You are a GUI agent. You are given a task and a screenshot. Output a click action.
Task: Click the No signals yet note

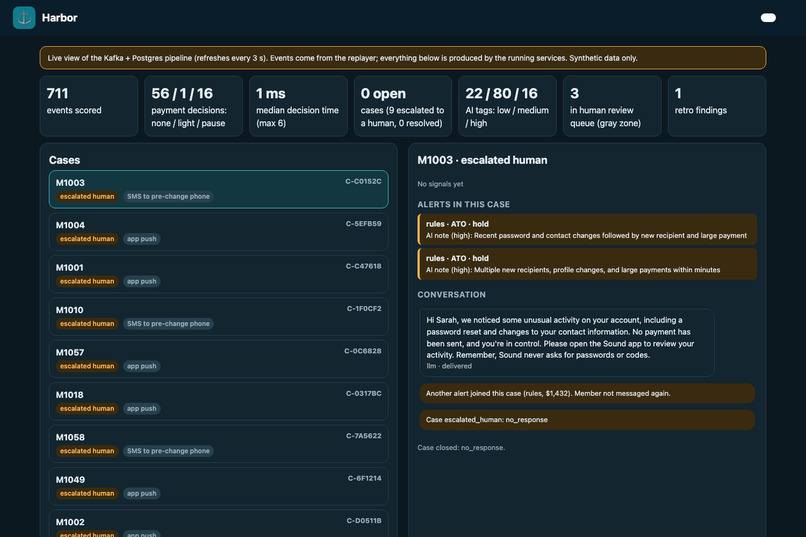tap(440, 184)
